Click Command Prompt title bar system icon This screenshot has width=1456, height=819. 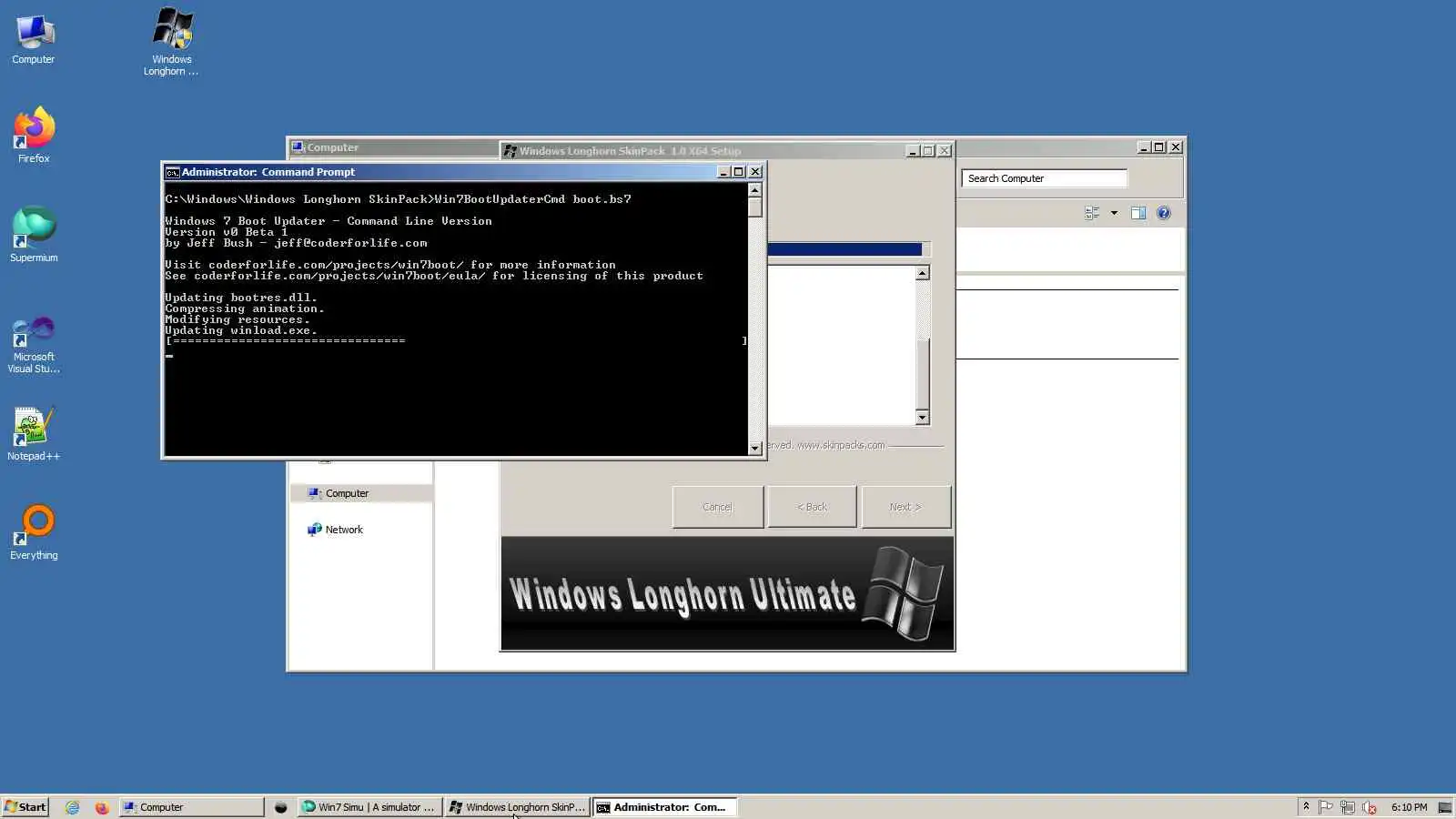click(172, 172)
